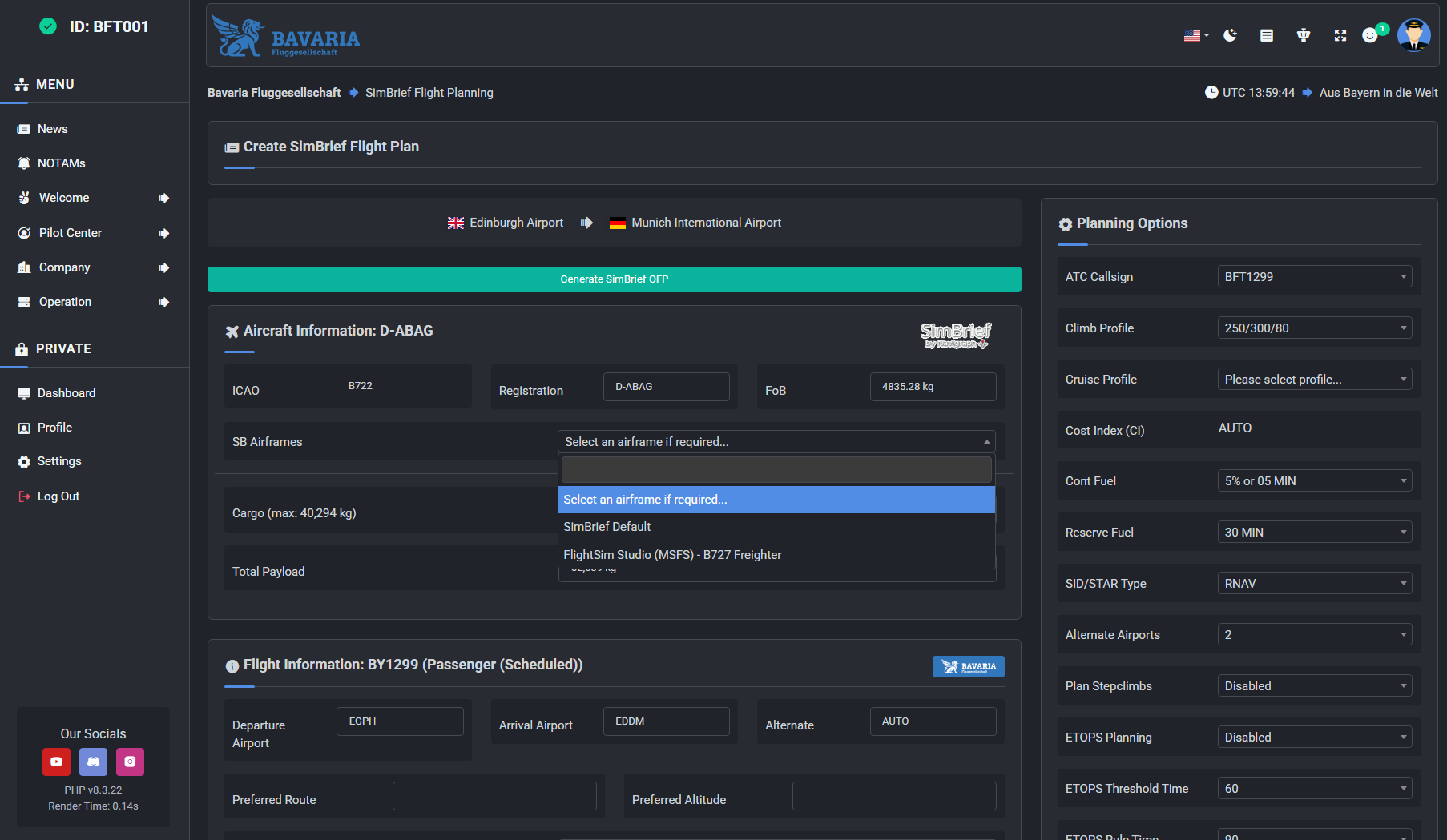Click the UTC clock icon

coord(1211,93)
